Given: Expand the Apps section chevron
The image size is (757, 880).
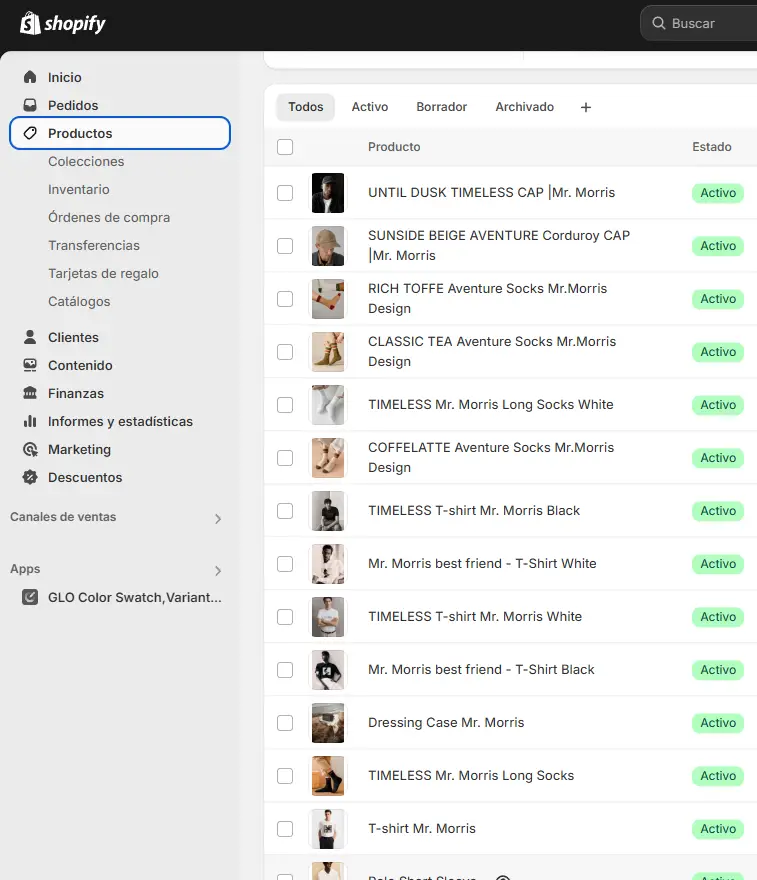Looking at the screenshot, I should pyautogui.click(x=218, y=570).
